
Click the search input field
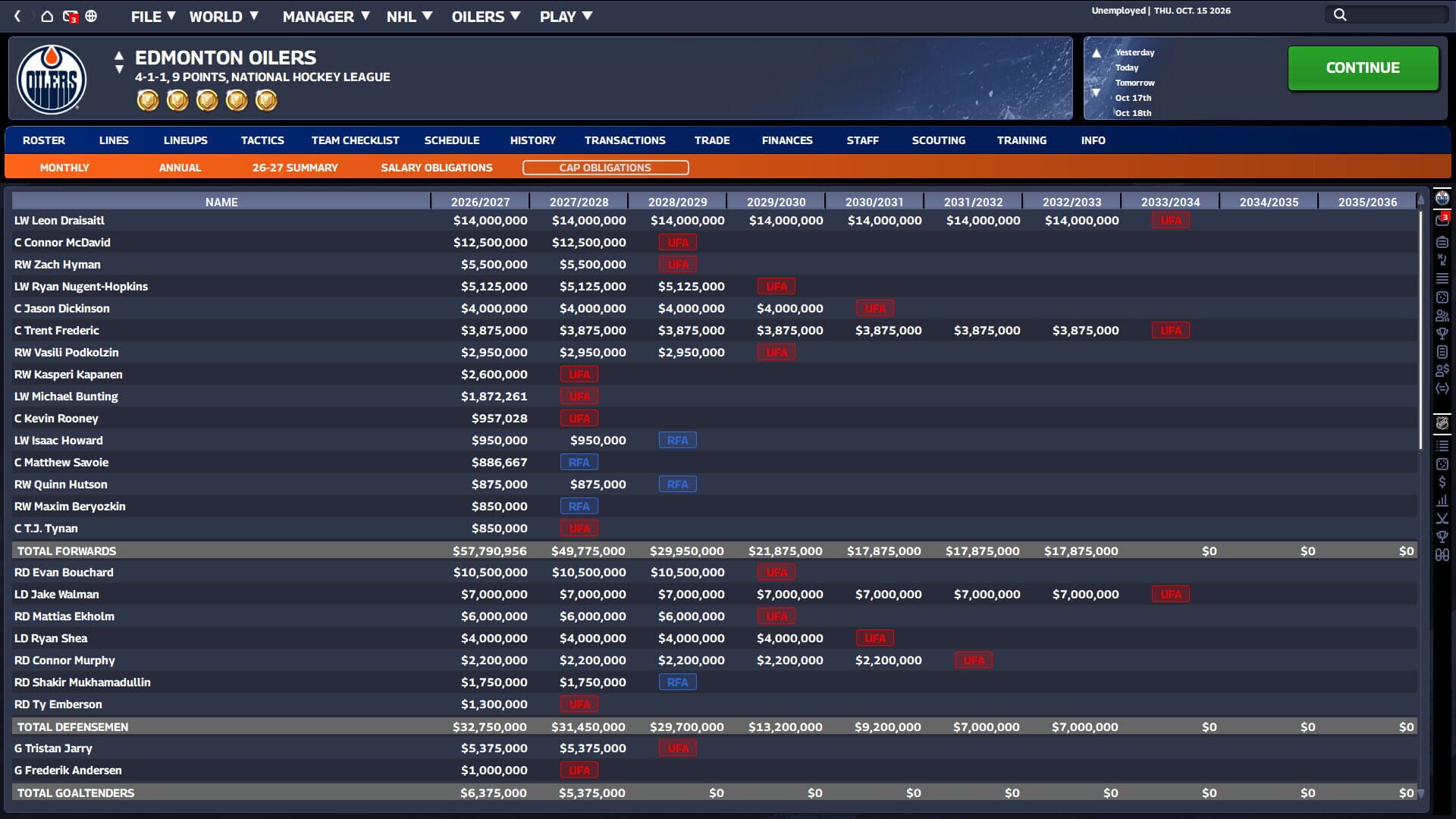point(1386,14)
